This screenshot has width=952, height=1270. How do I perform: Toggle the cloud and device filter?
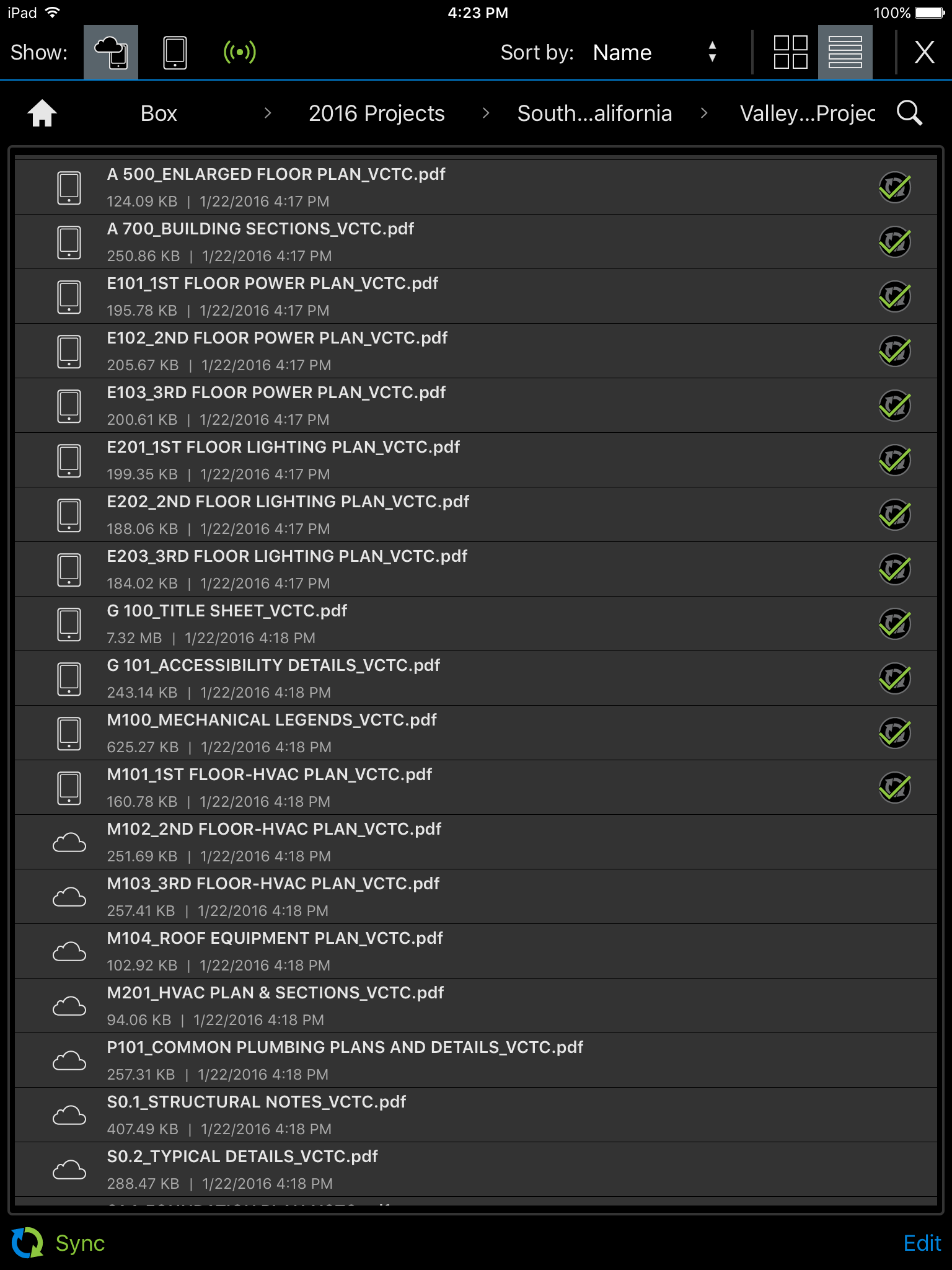point(111,53)
